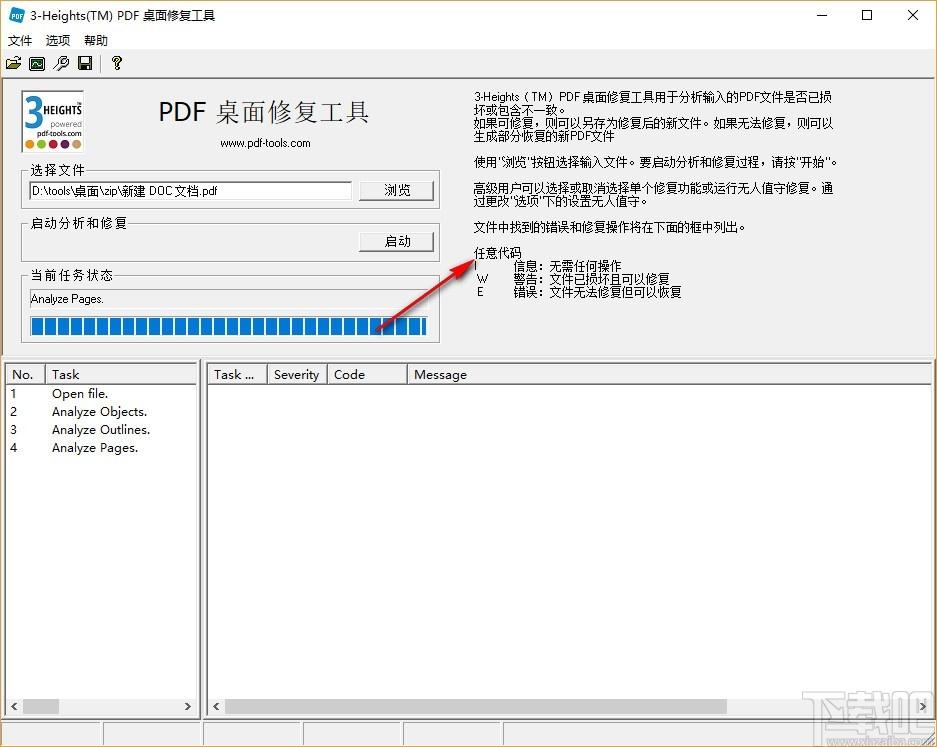Click the Message column header
Viewport: 937px width, 747px height.
669,375
